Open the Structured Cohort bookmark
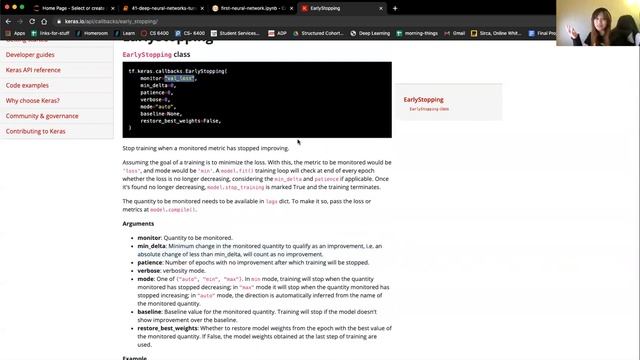The image size is (640, 360). [318, 33]
